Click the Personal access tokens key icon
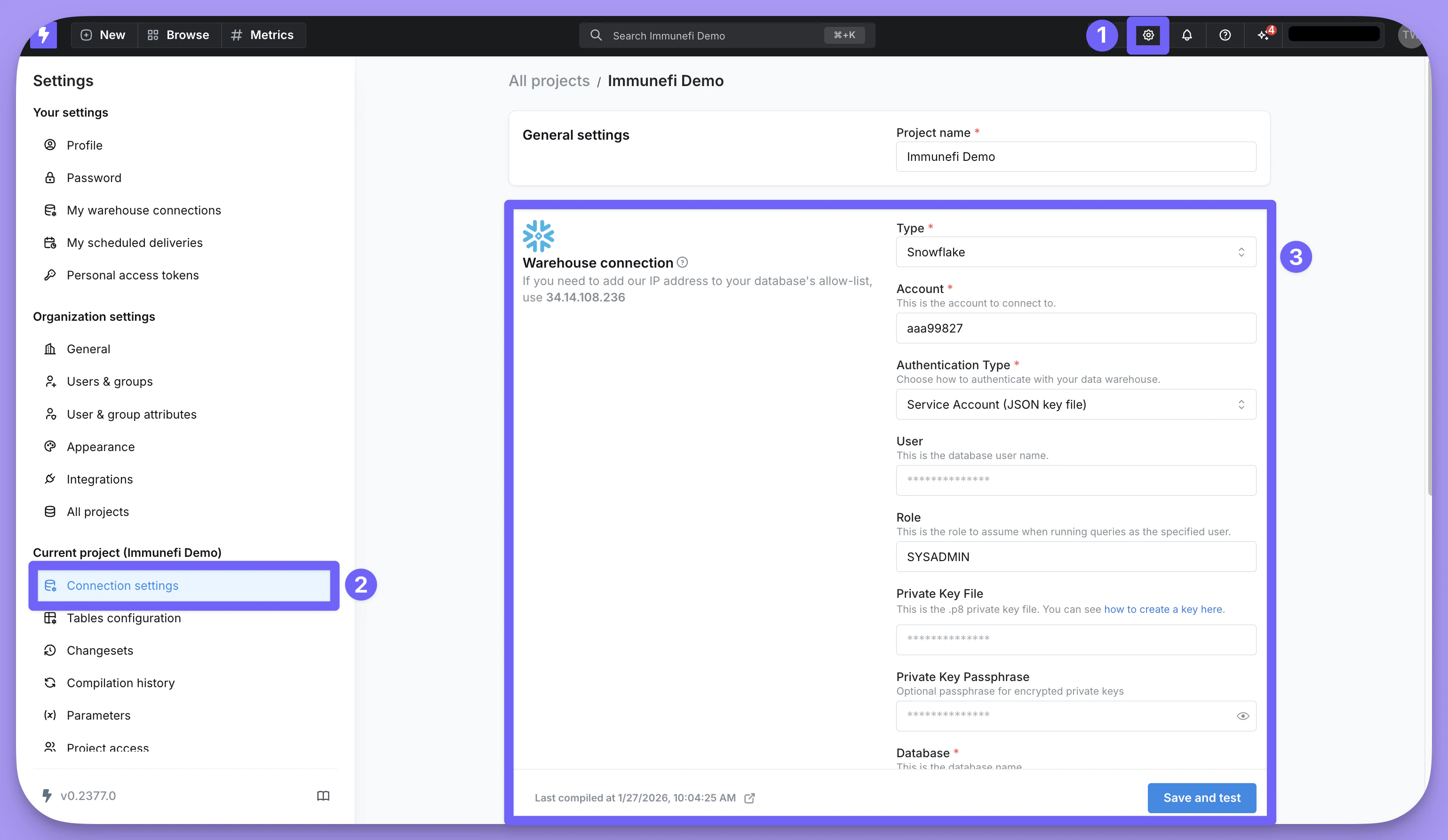The height and width of the screenshot is (840, 1448). [50, 275]
